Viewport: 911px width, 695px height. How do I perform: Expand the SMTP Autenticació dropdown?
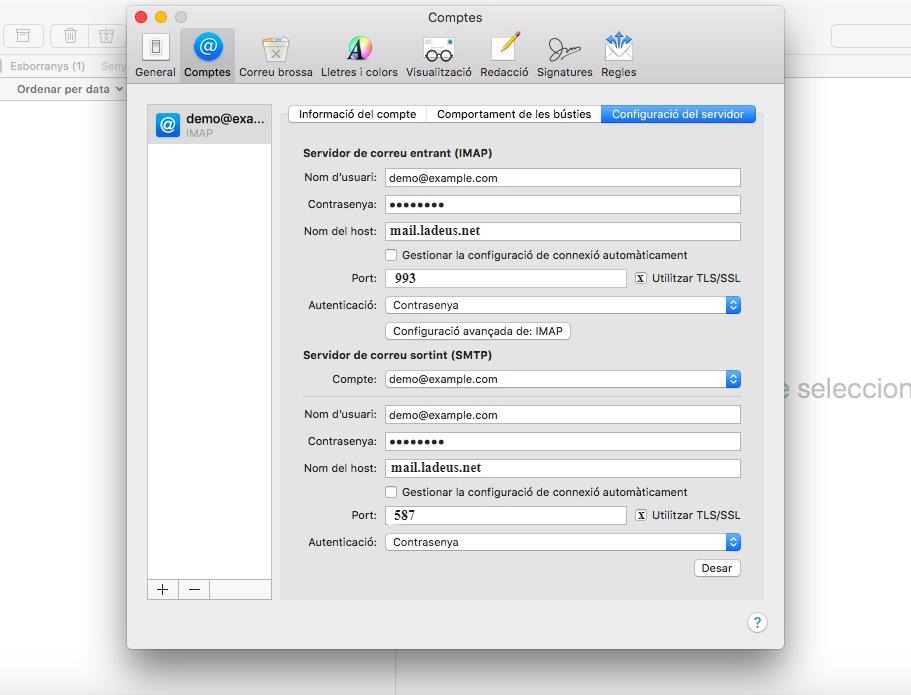tap(562, 542)
